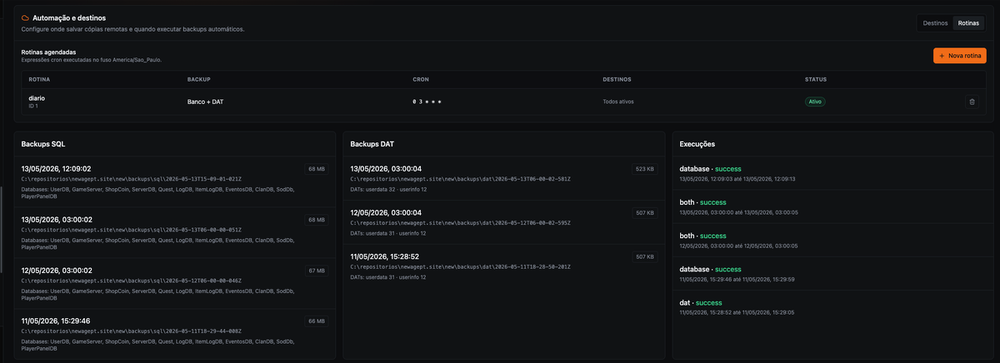
Task: Click the Backups SQL panel heading
Action: coord(43,144)
